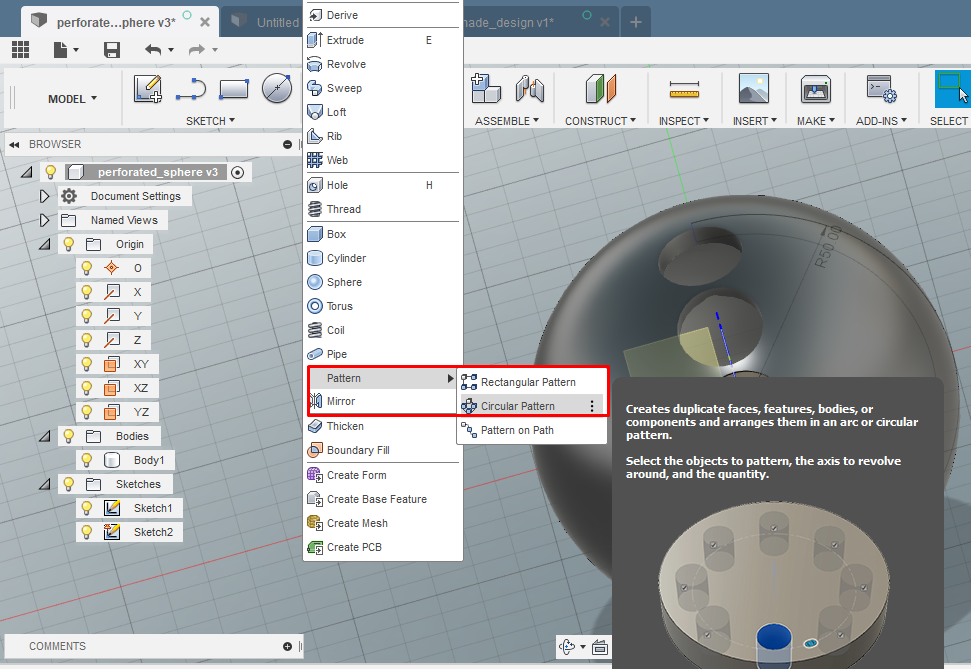Toggle Body1 visibility lightbulb
Image resolution: width=971 pixels, height=669 pixels.
pos(87,460)
